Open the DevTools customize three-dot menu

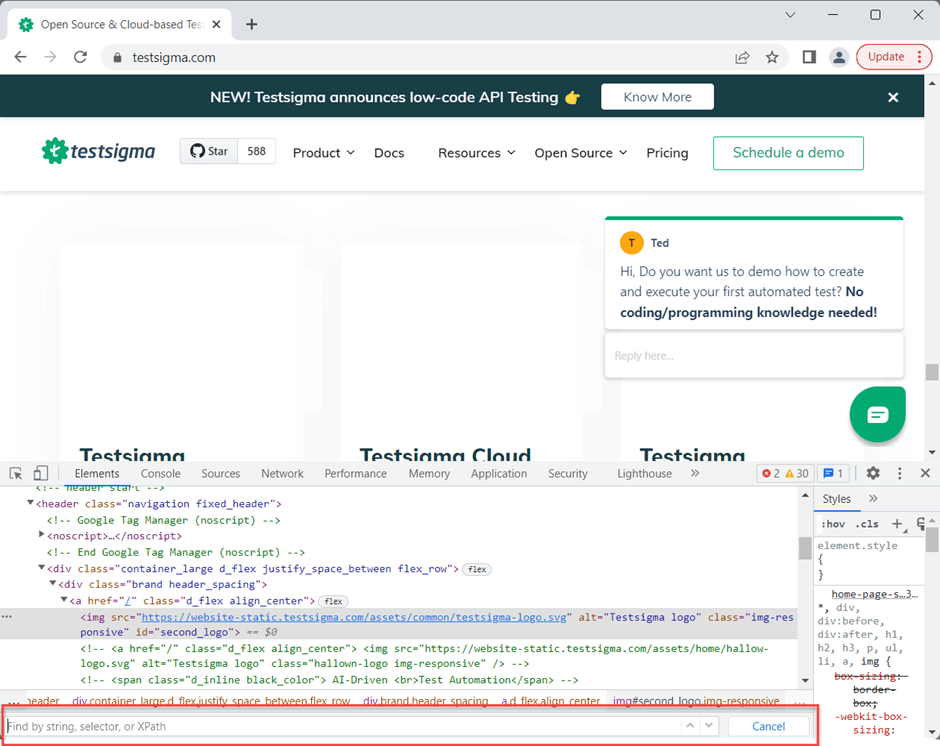coord(899,473)
